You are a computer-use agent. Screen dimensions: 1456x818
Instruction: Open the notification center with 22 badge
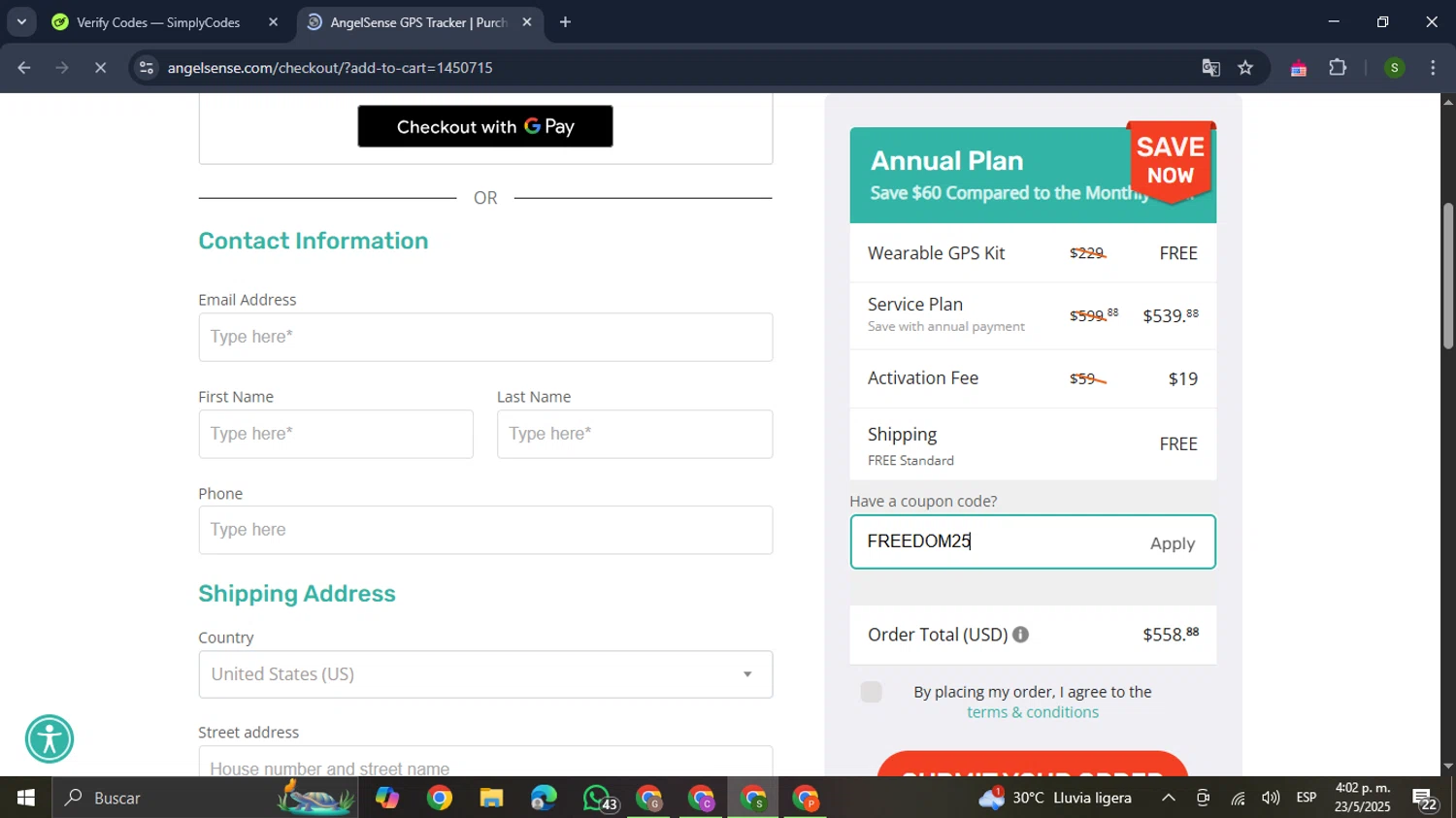click(x=1425, y=799)
